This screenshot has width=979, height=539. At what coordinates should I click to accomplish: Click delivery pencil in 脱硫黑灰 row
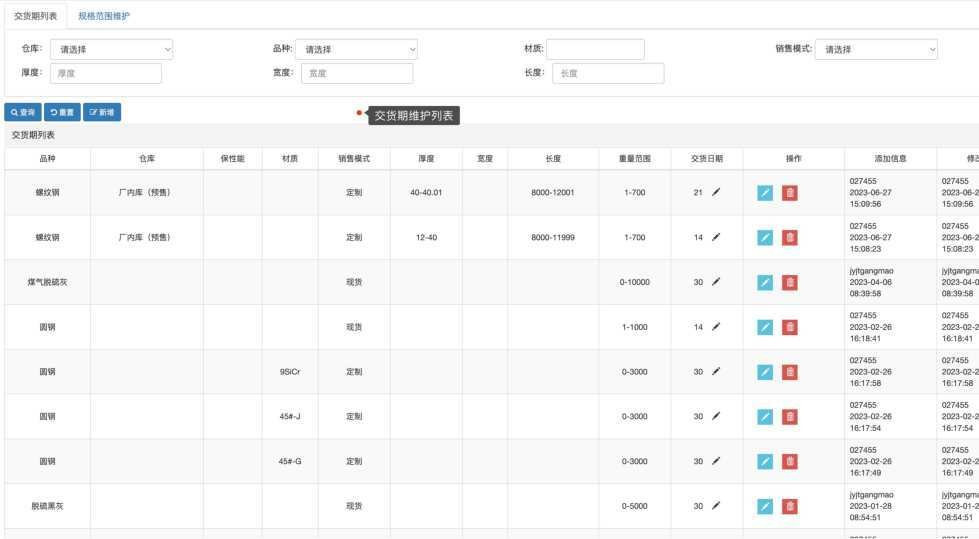716,506
